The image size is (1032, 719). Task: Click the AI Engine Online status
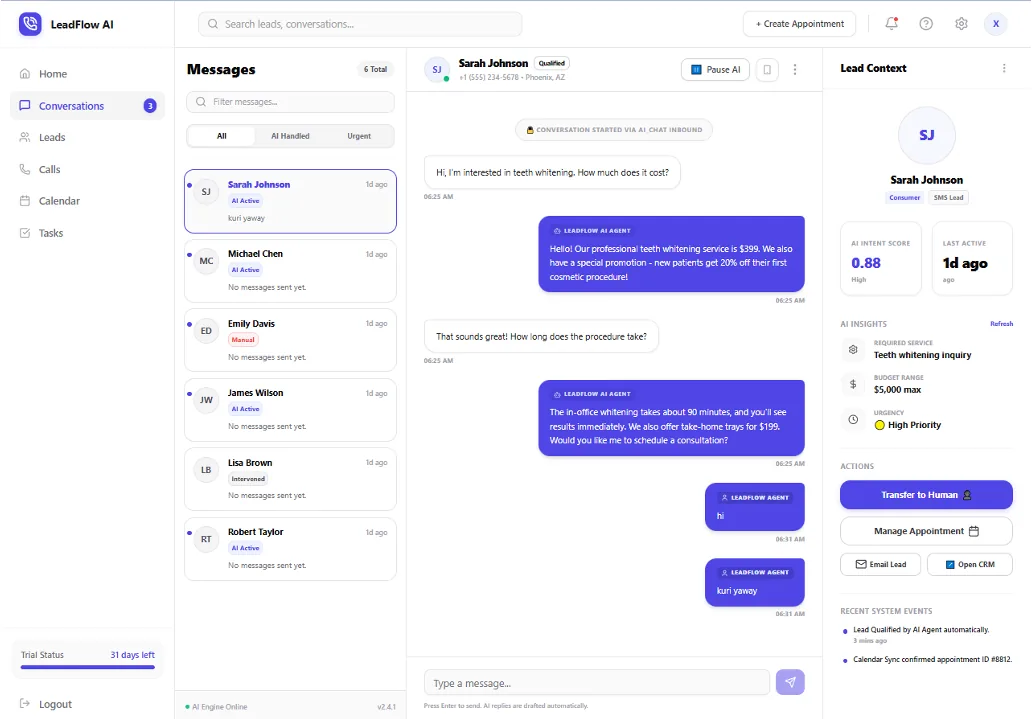[217, 706]
